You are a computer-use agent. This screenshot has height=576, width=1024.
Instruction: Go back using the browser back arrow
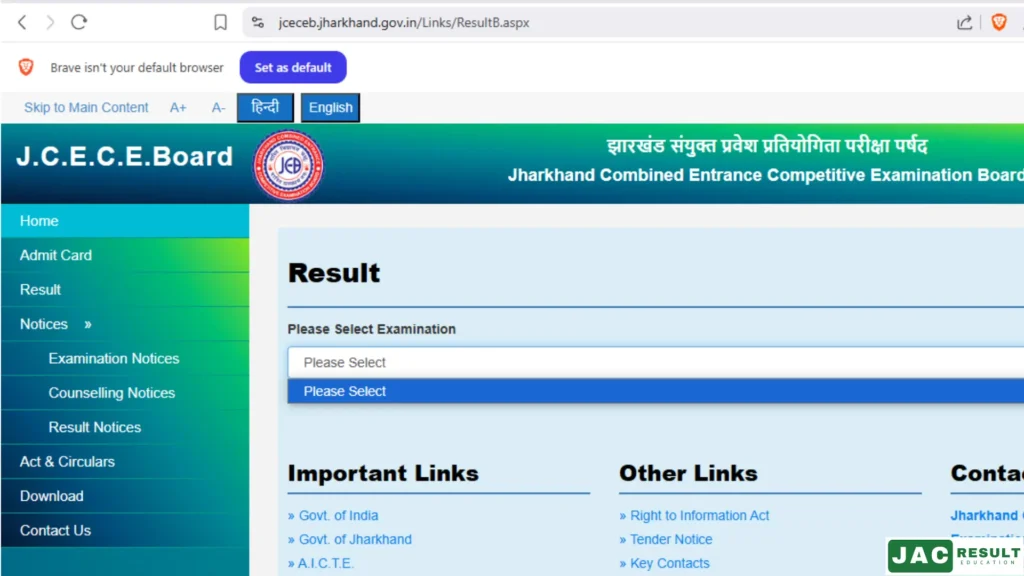coord(22,23)
